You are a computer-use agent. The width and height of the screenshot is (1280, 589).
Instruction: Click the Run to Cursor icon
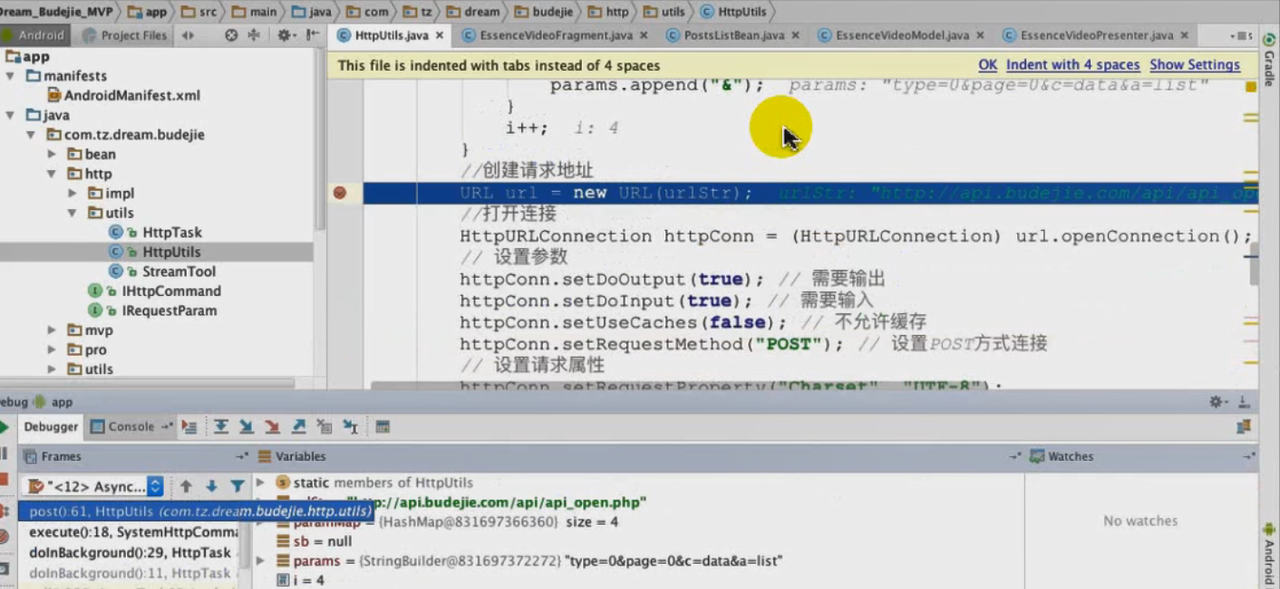[x=350, y=427]
